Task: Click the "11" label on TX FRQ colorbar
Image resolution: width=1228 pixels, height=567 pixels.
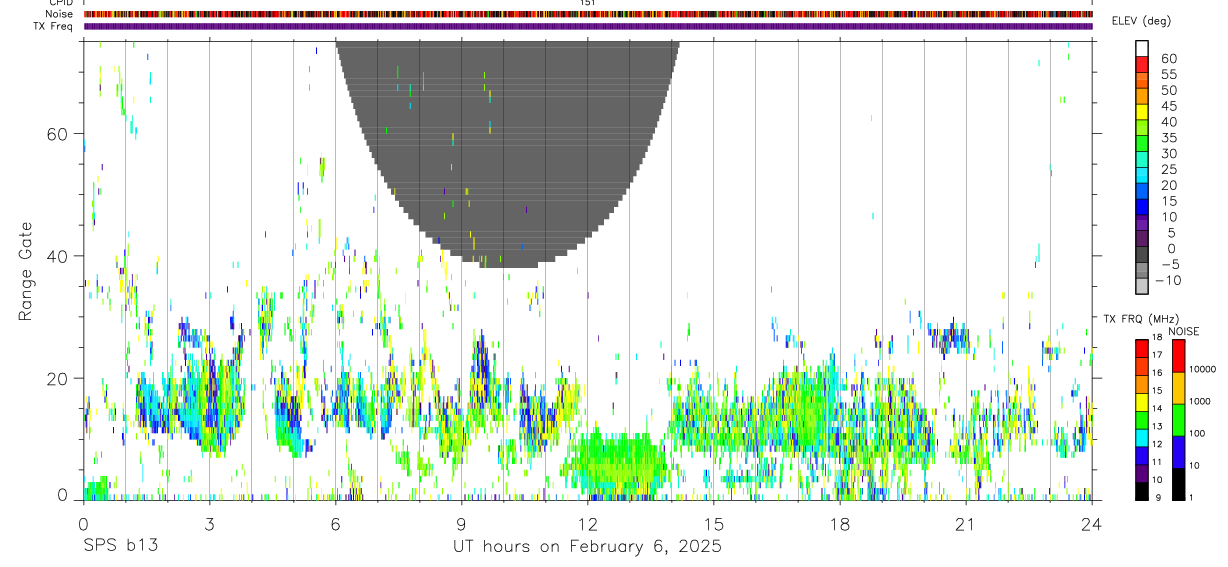Action: 1157,462
